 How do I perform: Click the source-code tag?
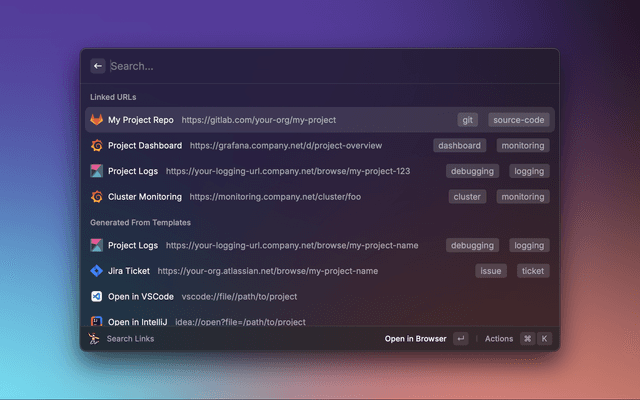click(519, 120)
